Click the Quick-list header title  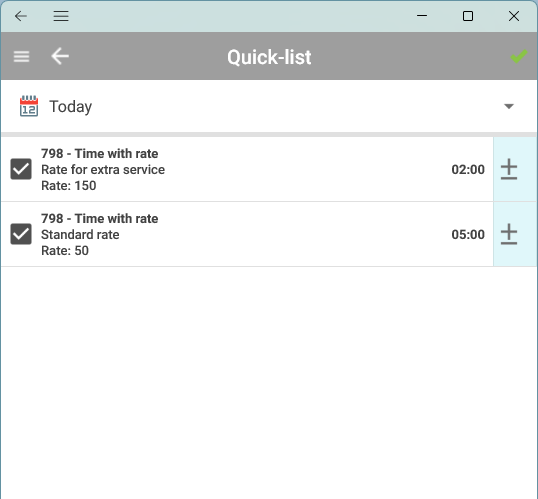pyautogui.click(x=269, y=57)
